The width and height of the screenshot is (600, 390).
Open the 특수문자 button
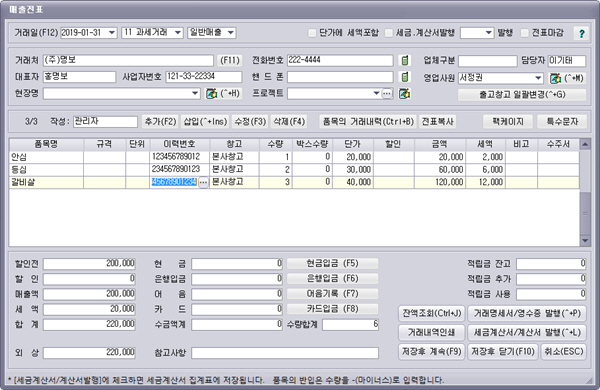point(562,122)
